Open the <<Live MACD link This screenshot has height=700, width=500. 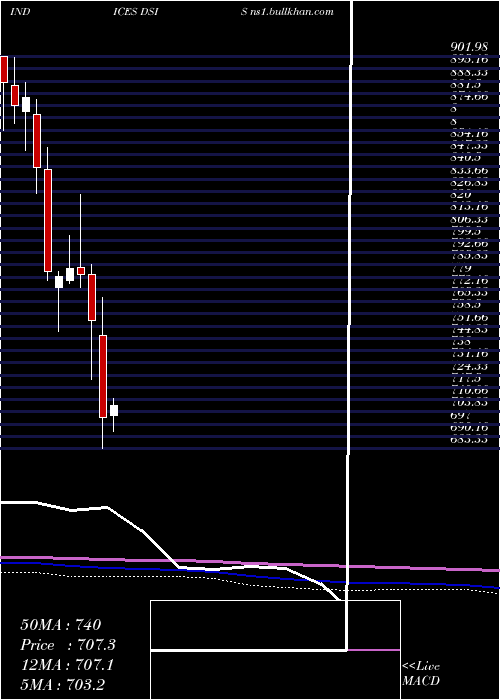pyautogui.click(x=421, y=673)
